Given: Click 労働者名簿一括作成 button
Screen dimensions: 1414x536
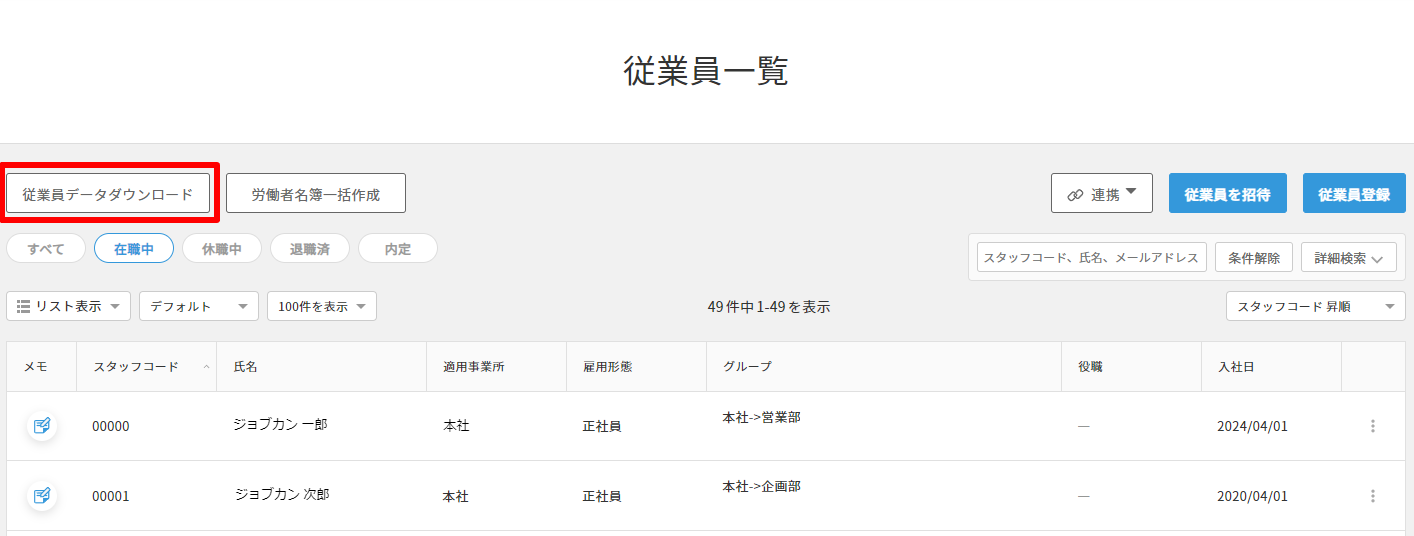Looking at the screenshot, I should tap(315, 194).
